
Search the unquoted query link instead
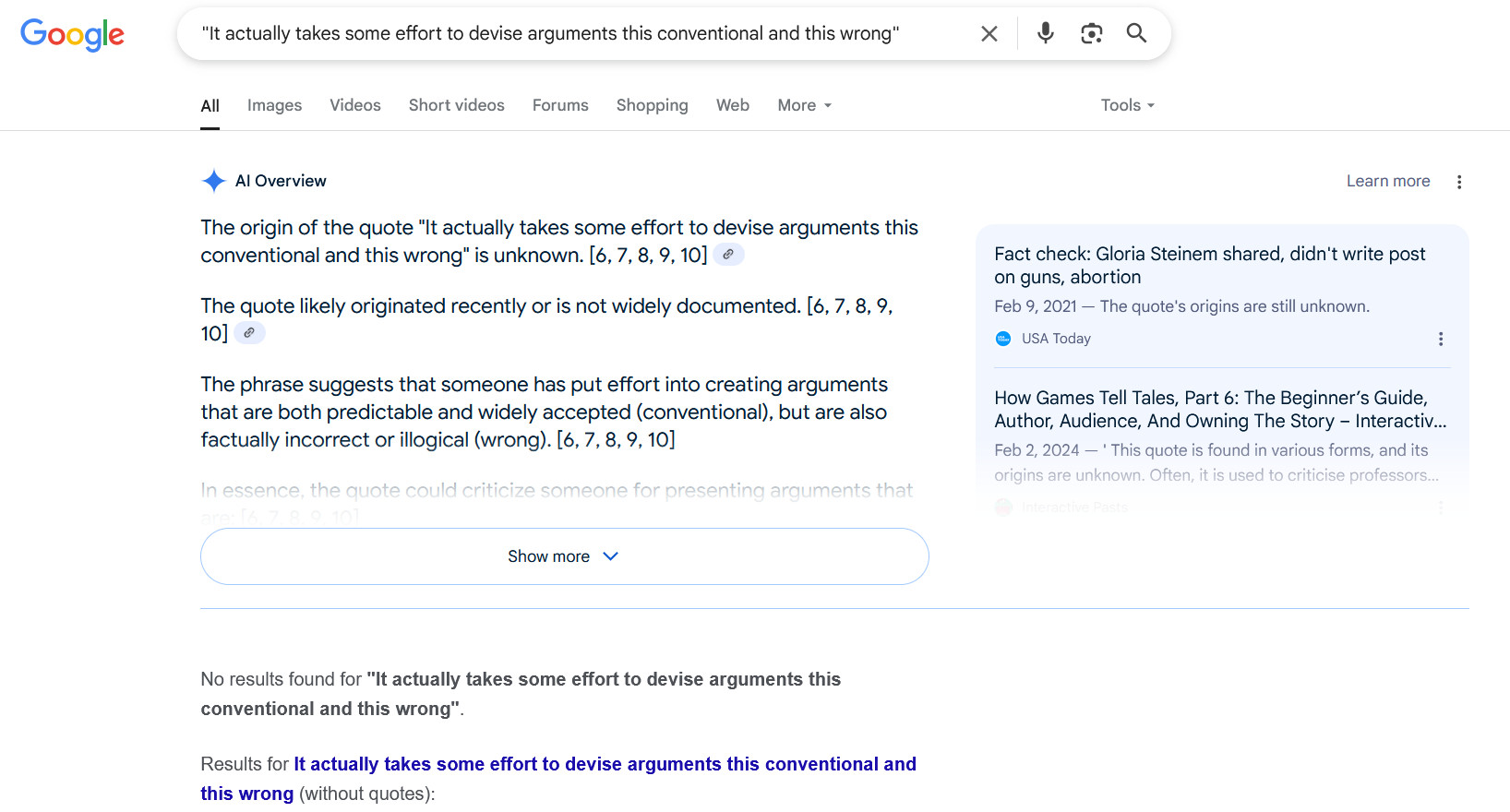pos(558,779)
